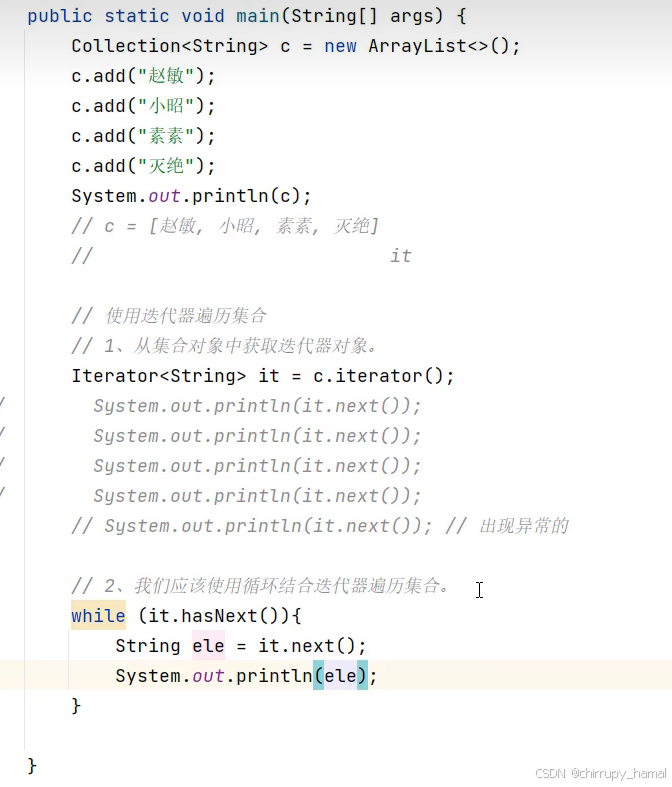Screen dimensions: 672x787
Task: Click the highlighted 'ele' variable declaration
Action: pyautogui.click(x=208, y=646)
